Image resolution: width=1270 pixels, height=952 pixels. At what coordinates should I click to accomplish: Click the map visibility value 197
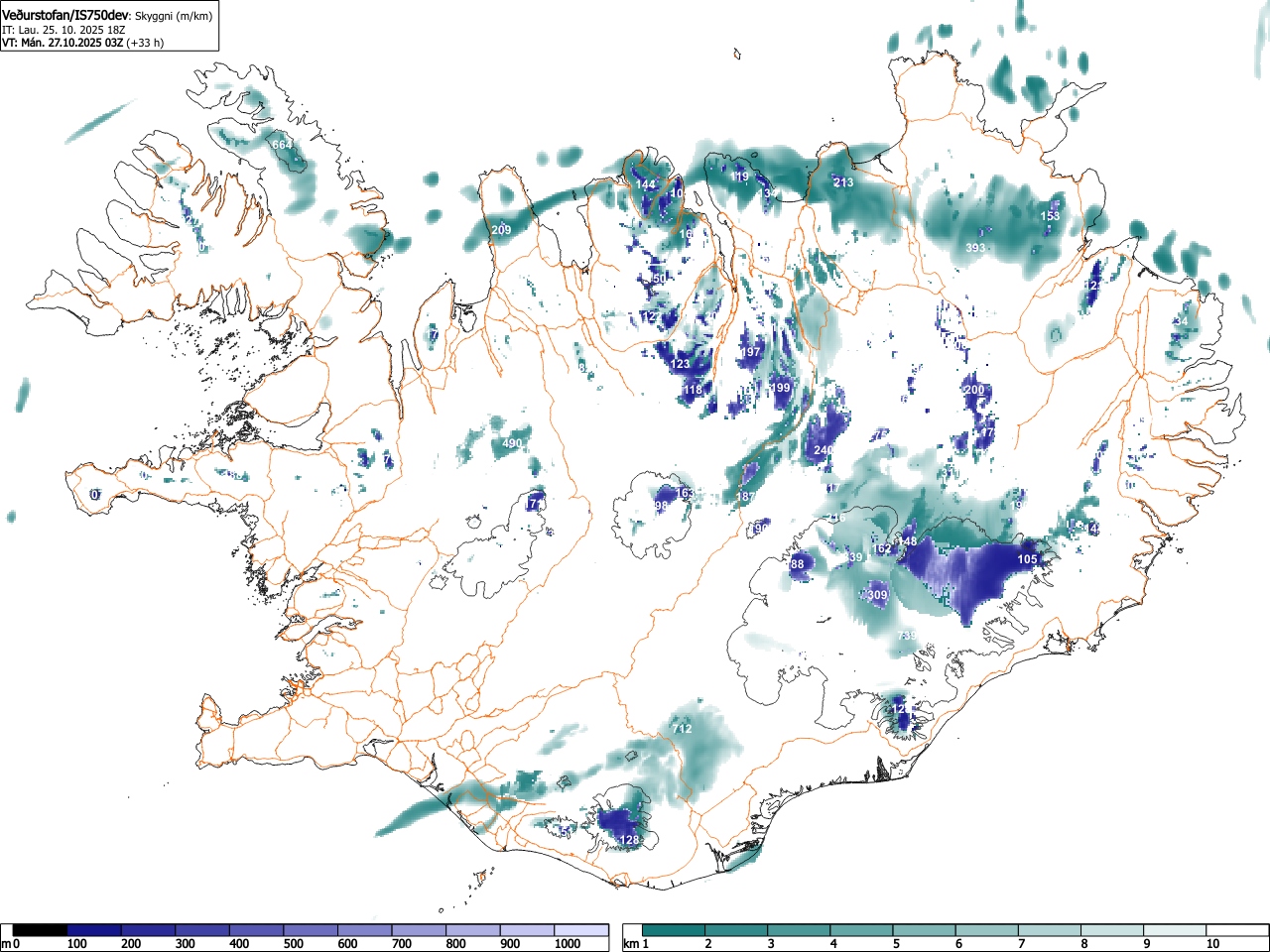751,352
